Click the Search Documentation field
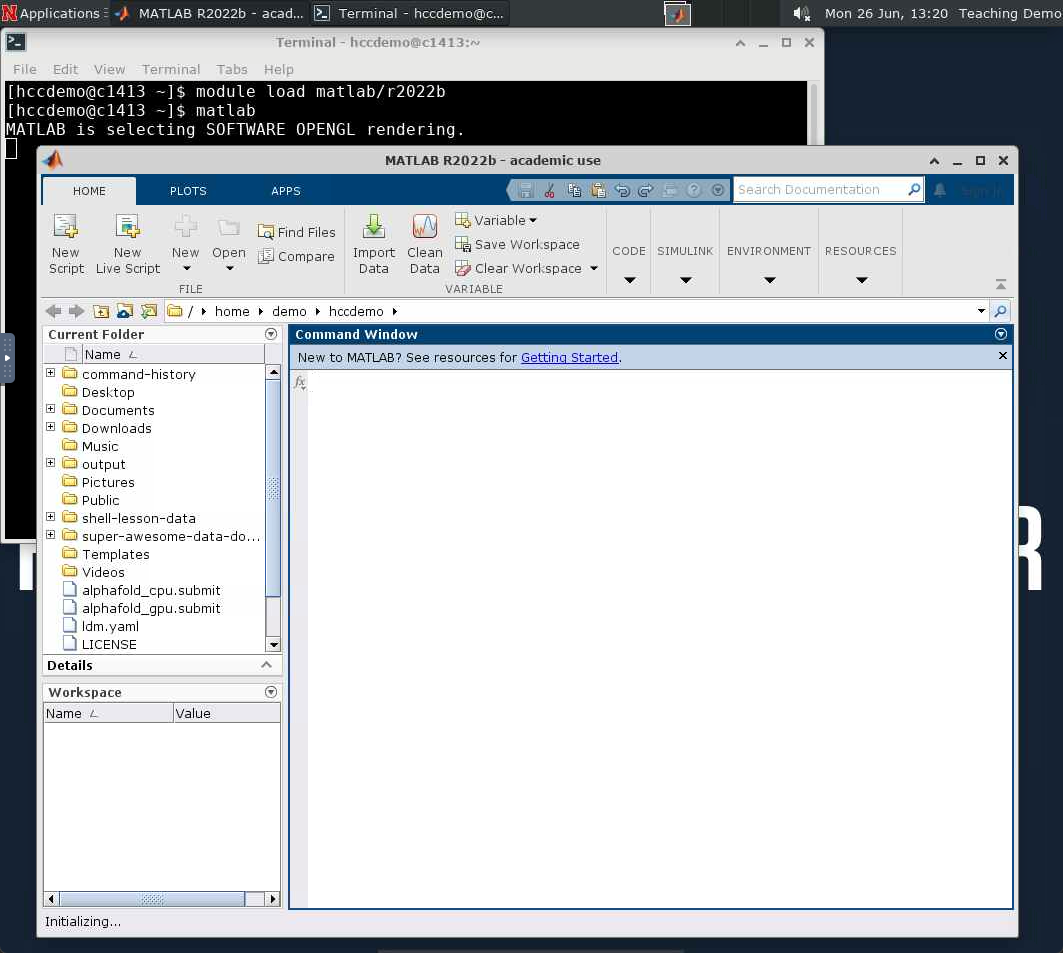The width and height of the screenshot is (1063, 953). point(818,190)
